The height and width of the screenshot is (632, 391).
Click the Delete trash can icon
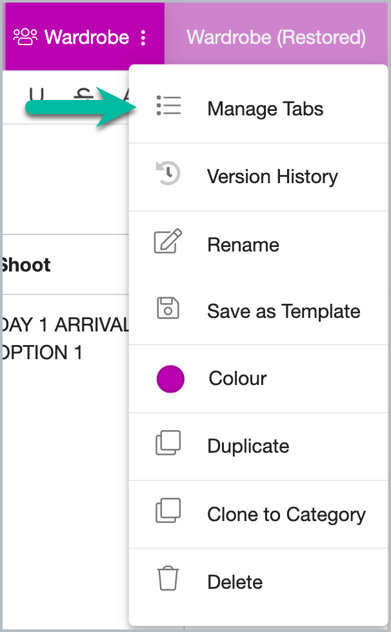click(x=168, y=578)
